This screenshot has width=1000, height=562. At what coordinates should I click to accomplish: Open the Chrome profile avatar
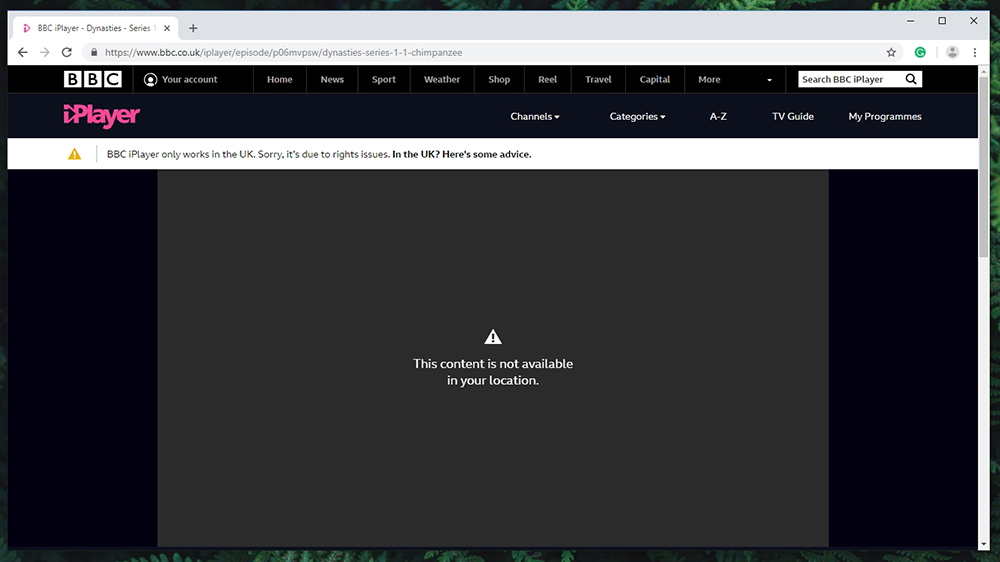tap(952, 52)
